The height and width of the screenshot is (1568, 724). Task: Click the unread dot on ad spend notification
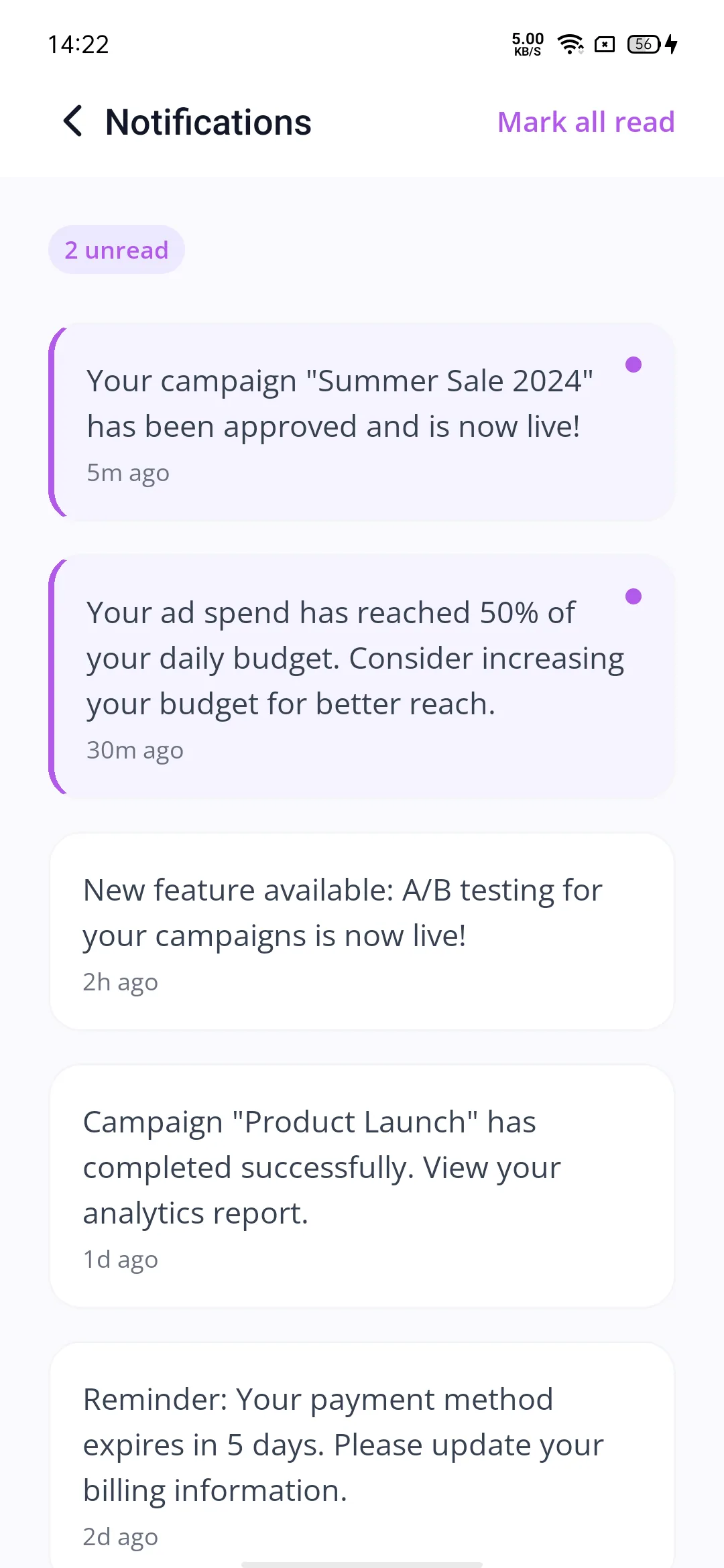pyautogui.click(x=633, y=596)
